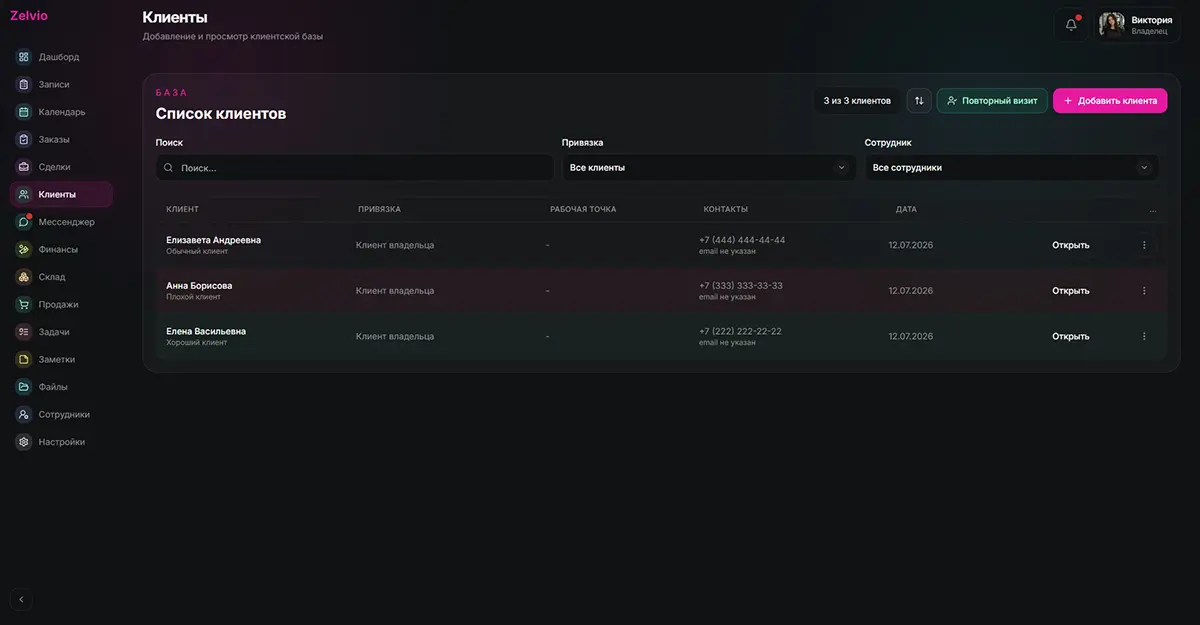1200x625 pixels.
Task: Navigate to Мессенджер
Action: click(x=61, y=222)
